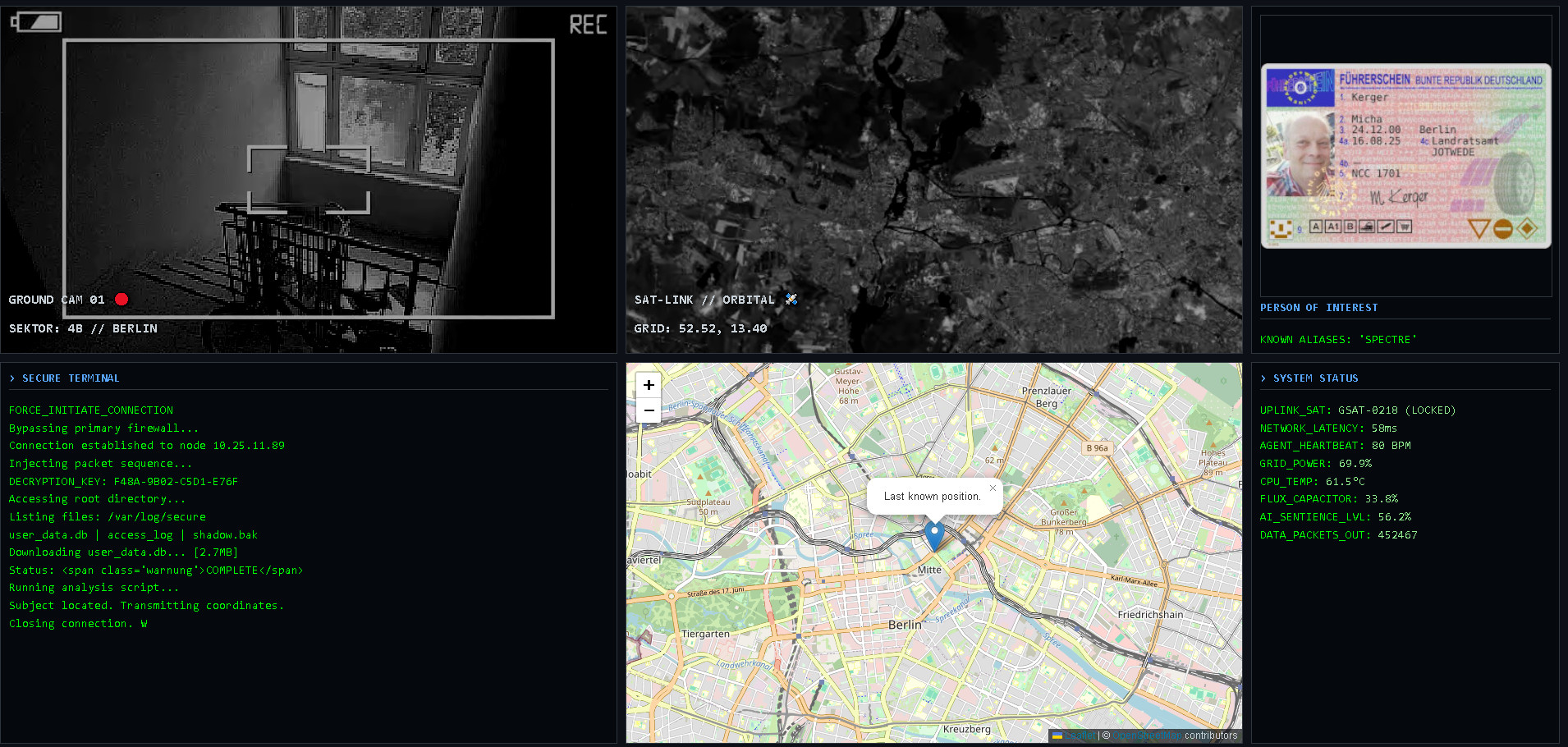Click the KNOWN ALIASES 'SPECTRE' text
The width and height of the screenshot is (1568, 747).
tap(1338, 340)
